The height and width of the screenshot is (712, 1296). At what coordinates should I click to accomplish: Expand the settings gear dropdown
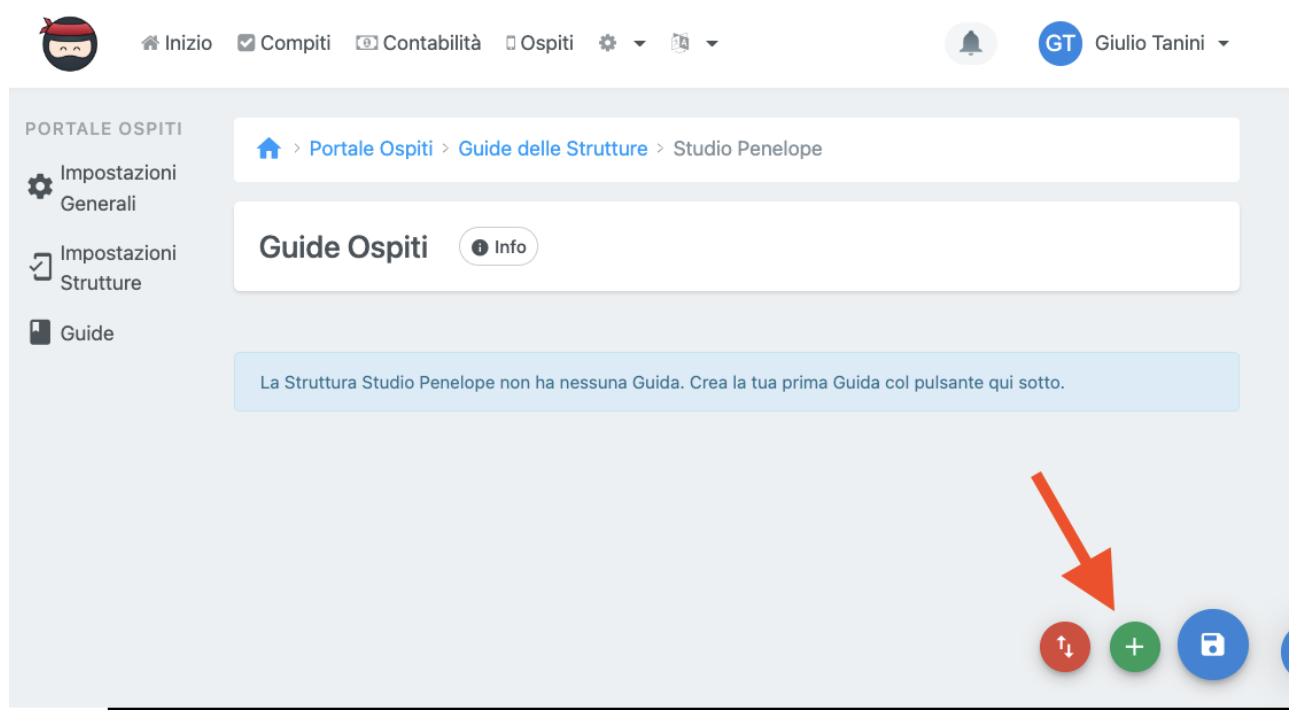click(621, 43)
